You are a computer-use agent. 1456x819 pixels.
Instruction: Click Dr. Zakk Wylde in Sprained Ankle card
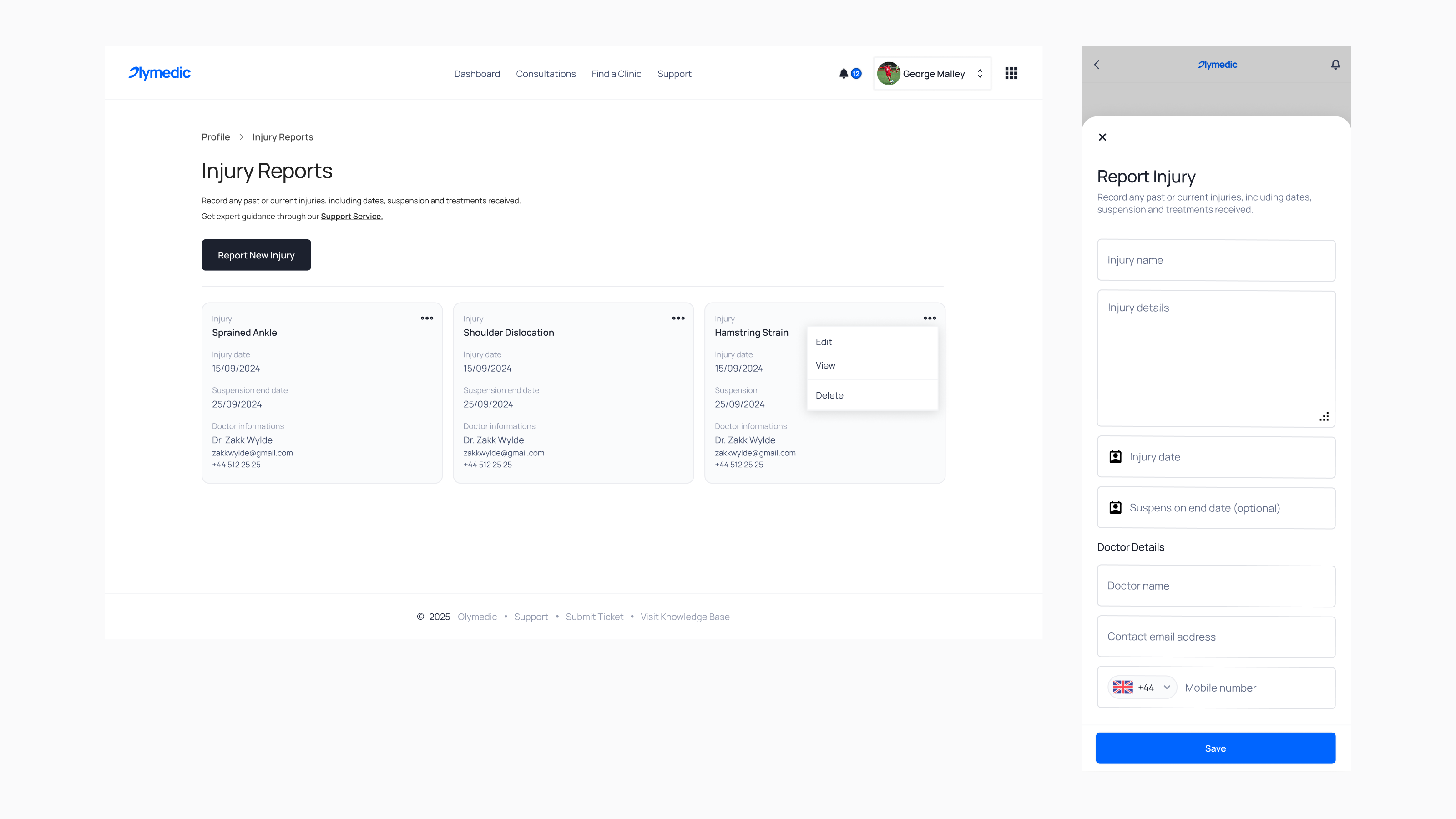pos(242,440)
